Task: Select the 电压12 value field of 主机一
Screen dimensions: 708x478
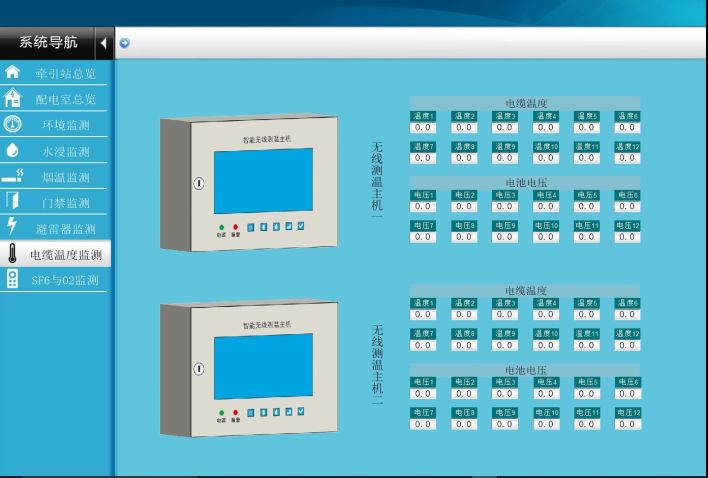Action: [x=627, y=237]
